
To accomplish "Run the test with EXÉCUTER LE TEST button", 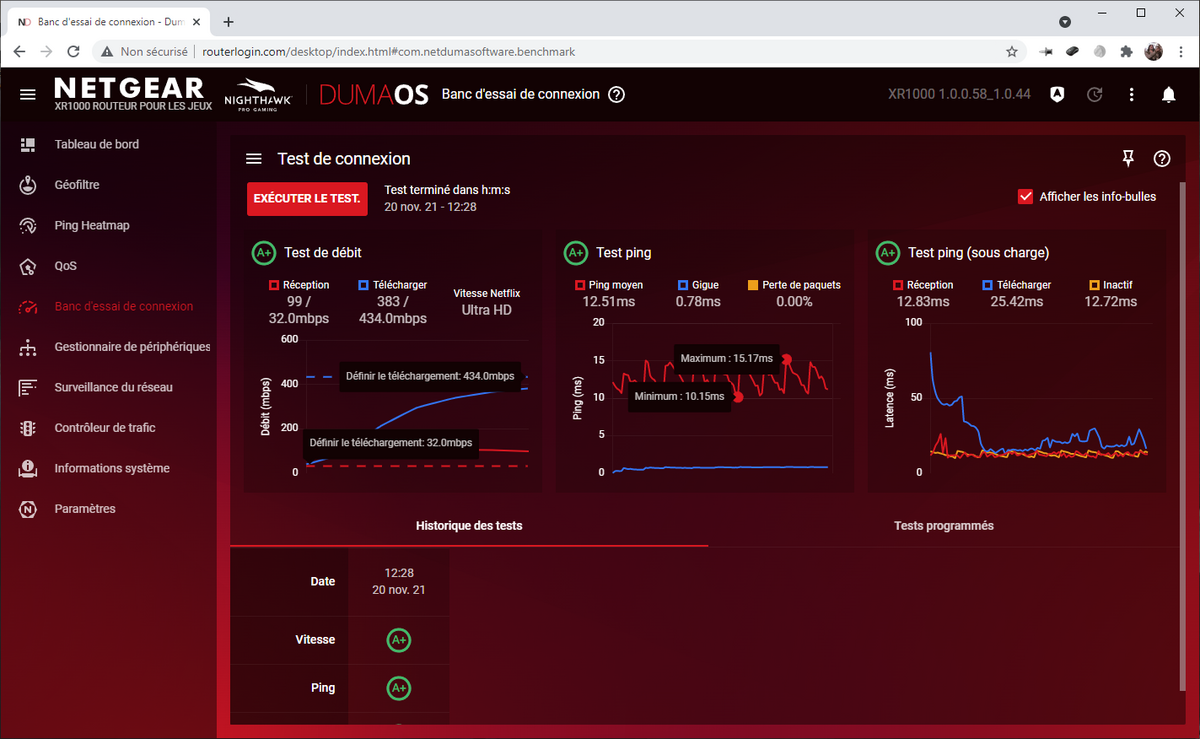I will click(307, 199).
